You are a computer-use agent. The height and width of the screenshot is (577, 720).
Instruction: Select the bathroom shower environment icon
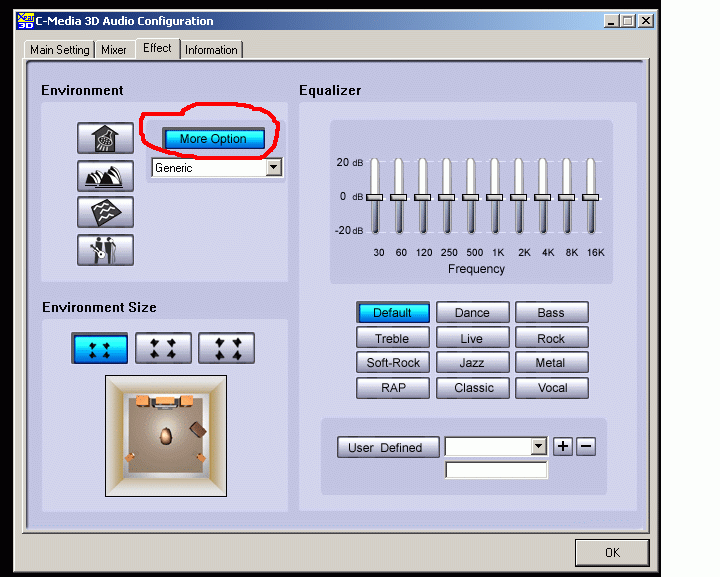click(105, 138)
